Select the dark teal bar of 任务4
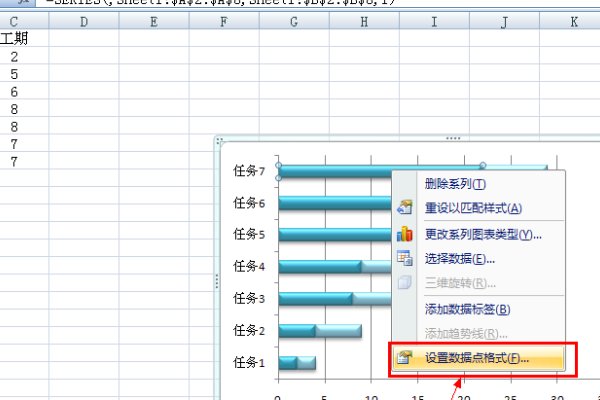Screen dimensions: 600x400 pos(320,266)
